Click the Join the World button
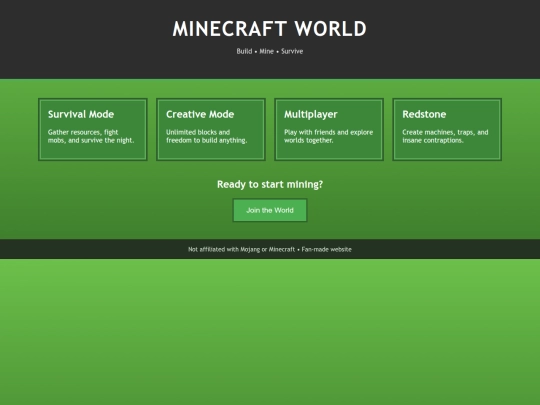Viewport: 540px width, 405px height. click(270, 210)
